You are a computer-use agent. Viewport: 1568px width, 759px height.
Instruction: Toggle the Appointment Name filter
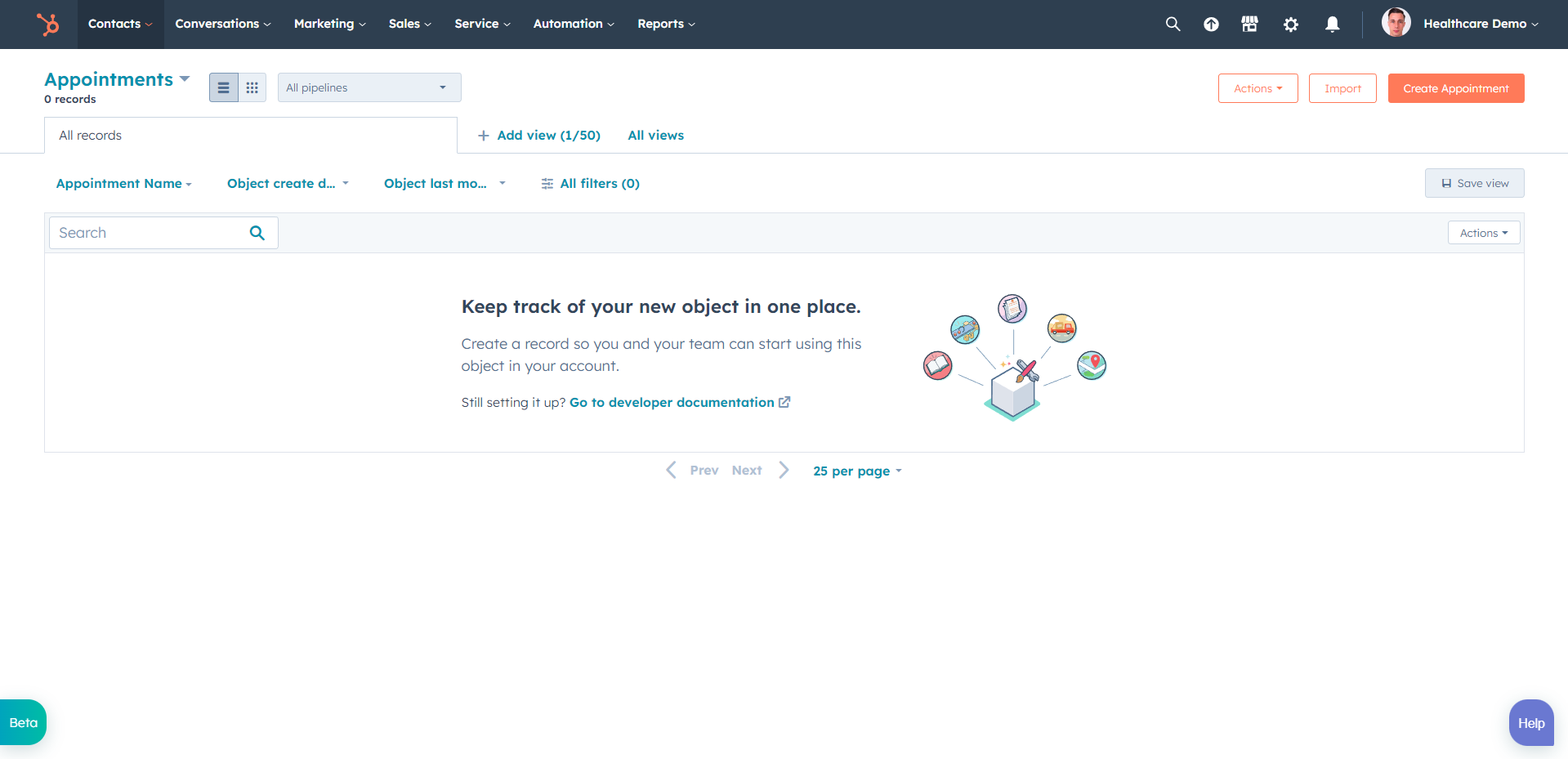point(123,183)
